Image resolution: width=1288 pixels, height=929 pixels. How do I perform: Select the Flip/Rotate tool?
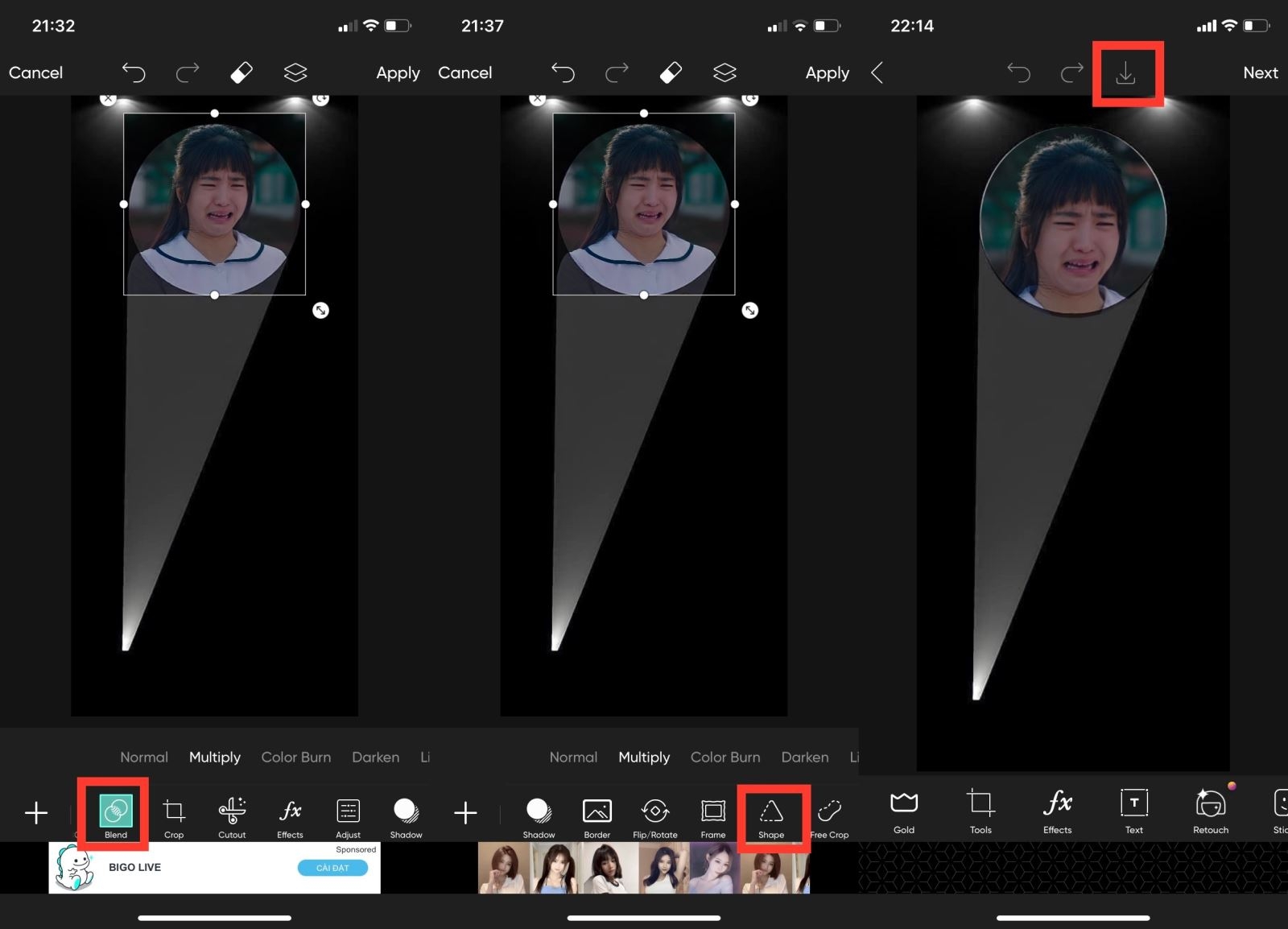[655, 815]
